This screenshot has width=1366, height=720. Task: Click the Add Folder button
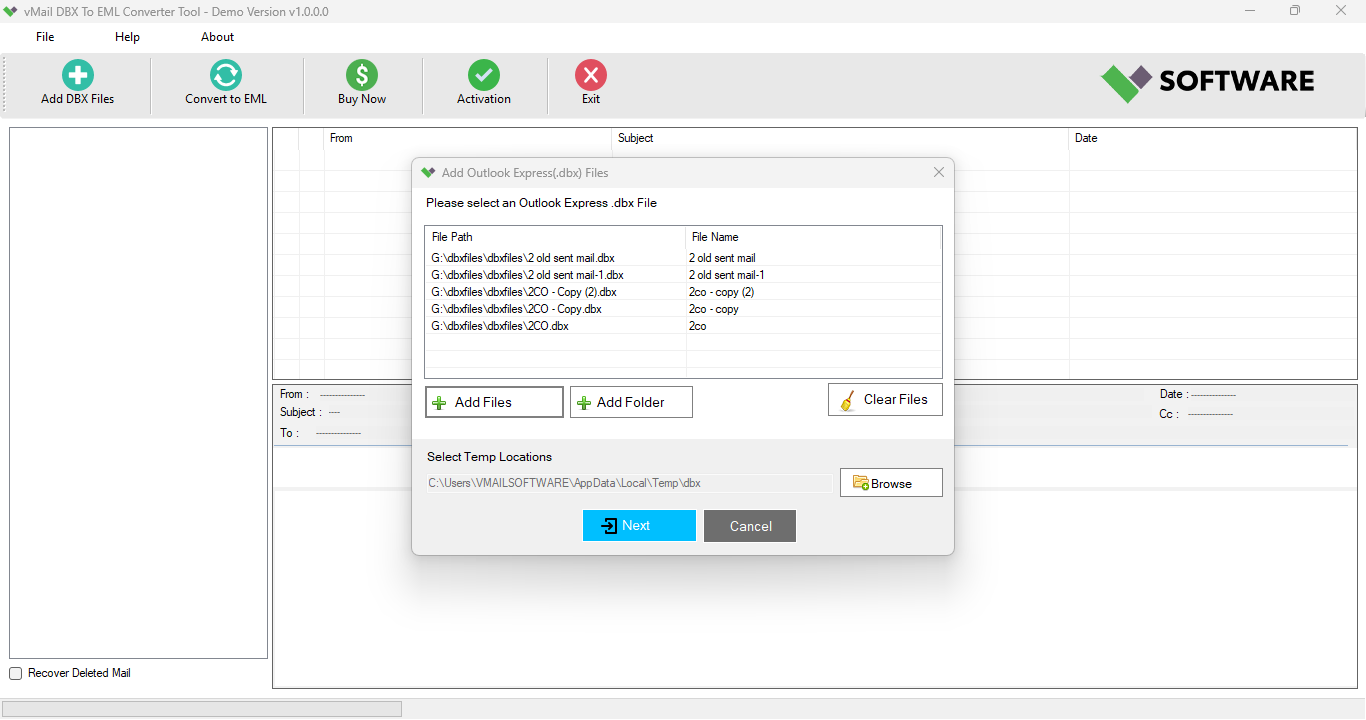point(630,402)
